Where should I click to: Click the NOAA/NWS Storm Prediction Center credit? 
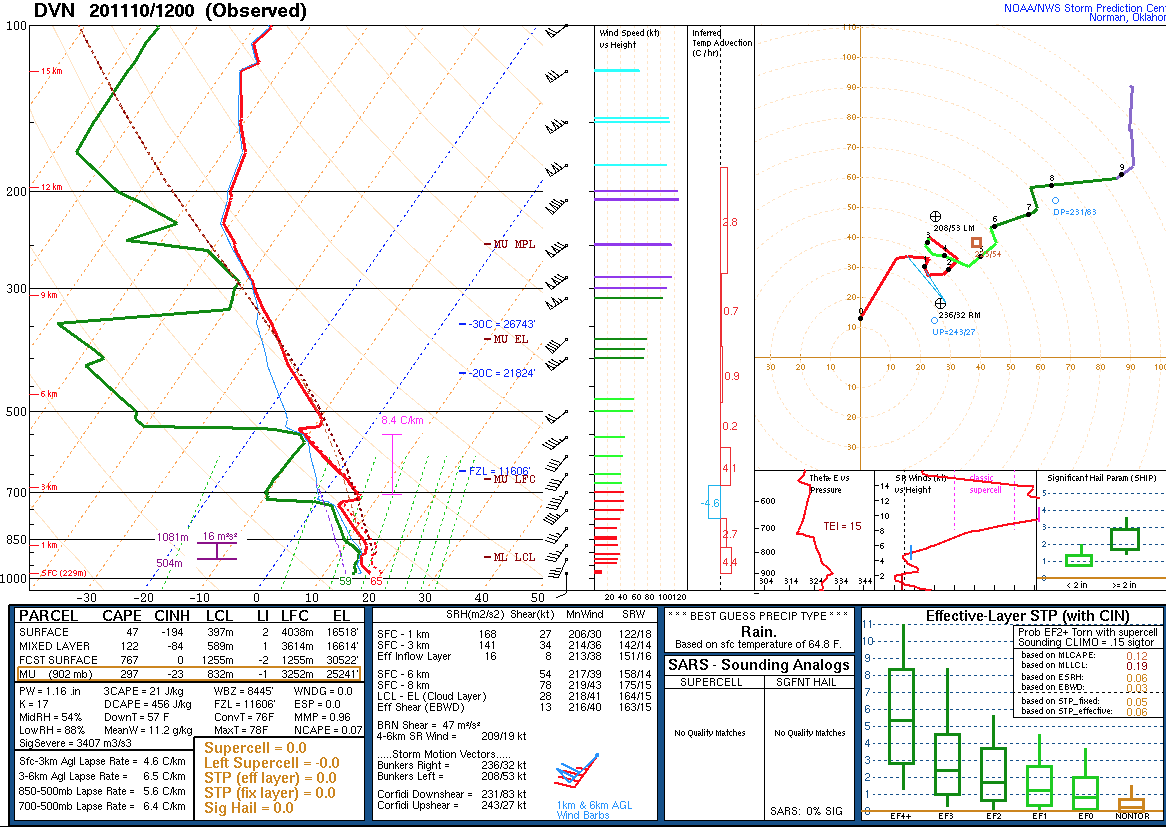coord(1085,8)
